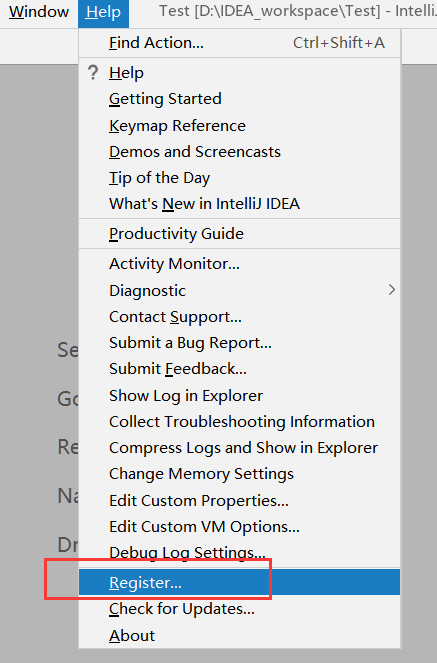Select Contact Support...
This screenshot has width=437, height=663.
click(x=239, y=317)
